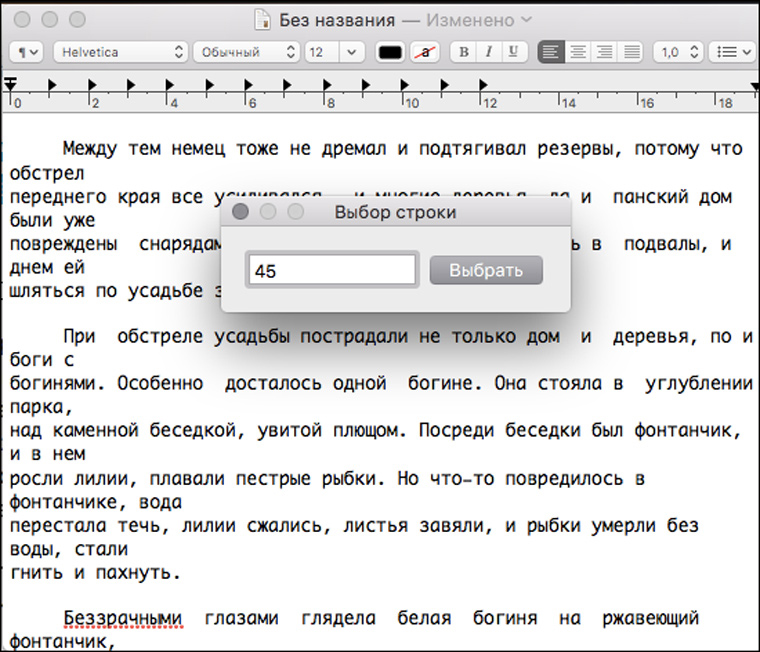Click the document title Без названия
This screenshot has height=652, width=760.
point(337,20)
